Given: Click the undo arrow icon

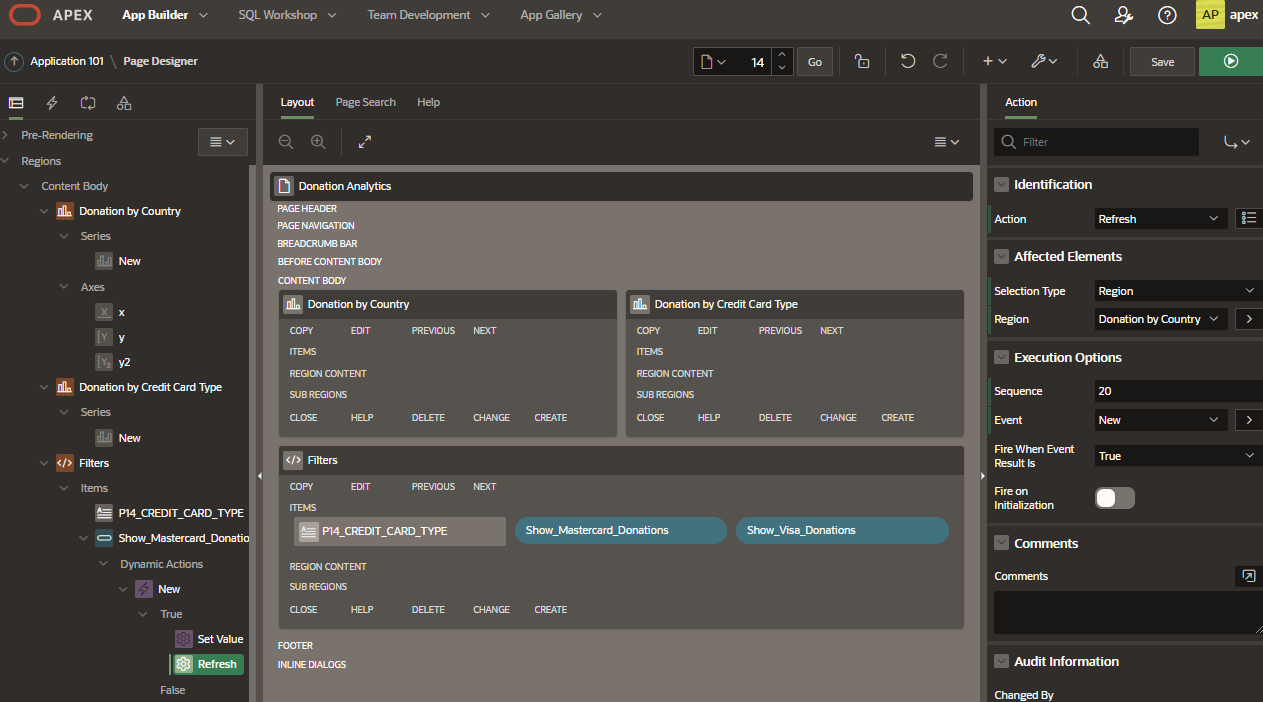Looking at the screenshot, I should click(907, 61).
